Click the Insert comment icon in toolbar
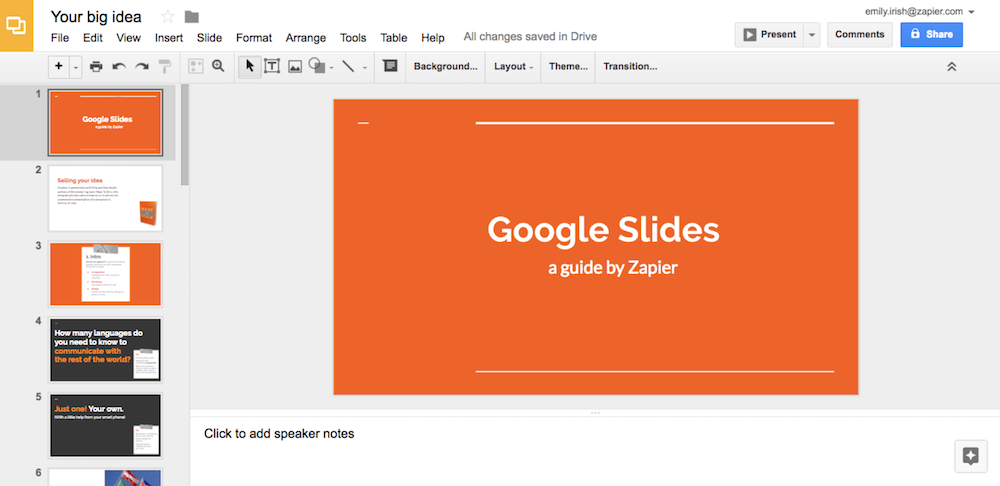 390,66
